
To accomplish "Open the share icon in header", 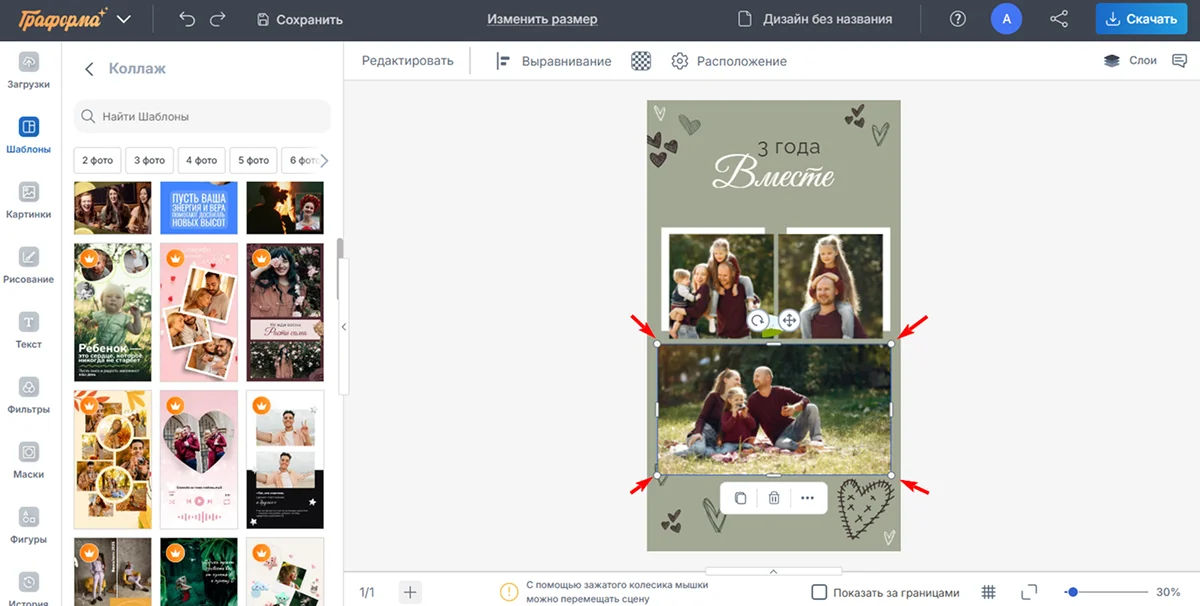I will pyautogui.click(x=1058, y=19).
